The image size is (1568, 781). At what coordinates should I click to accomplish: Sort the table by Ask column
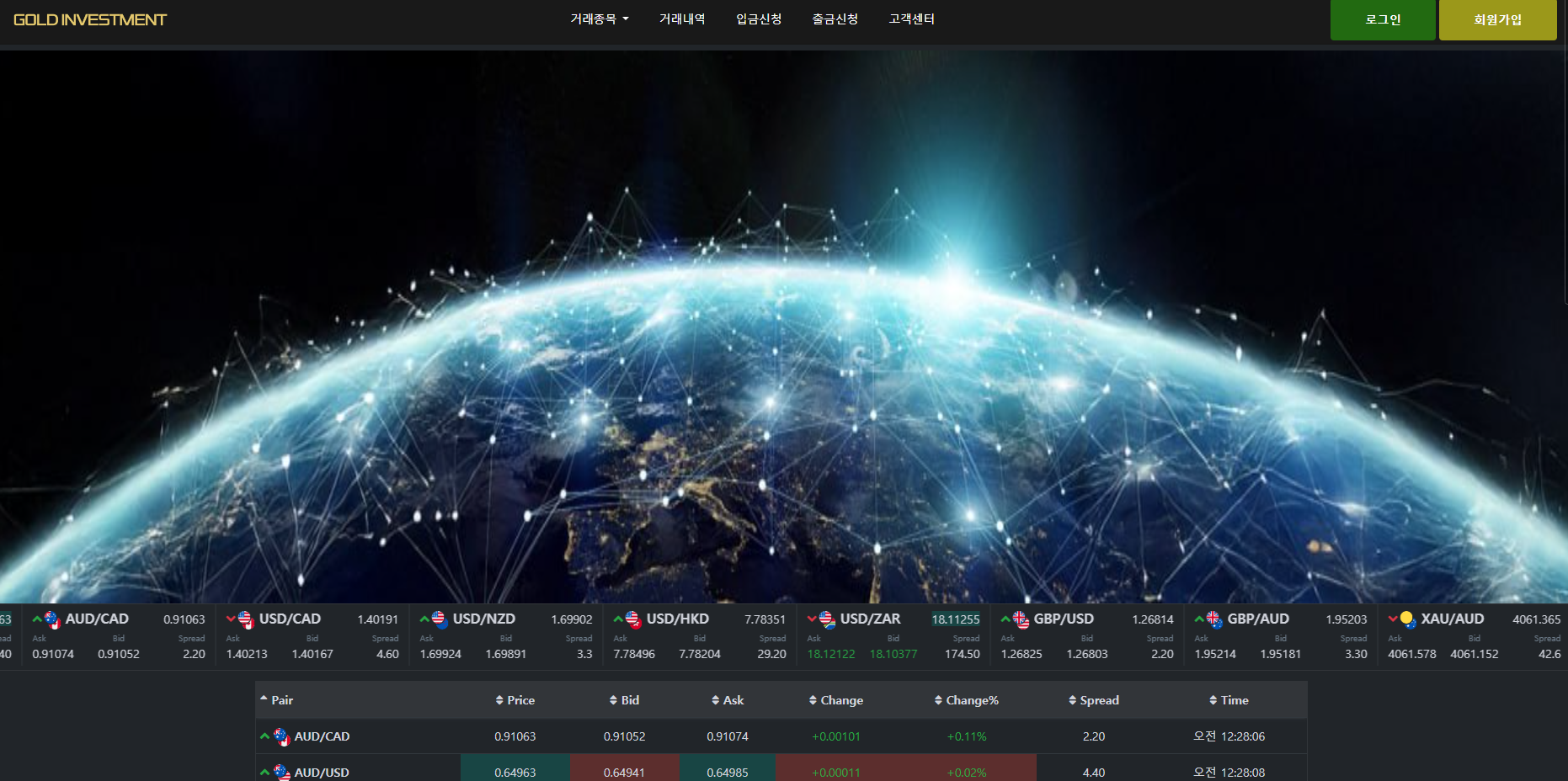[728, 700]
